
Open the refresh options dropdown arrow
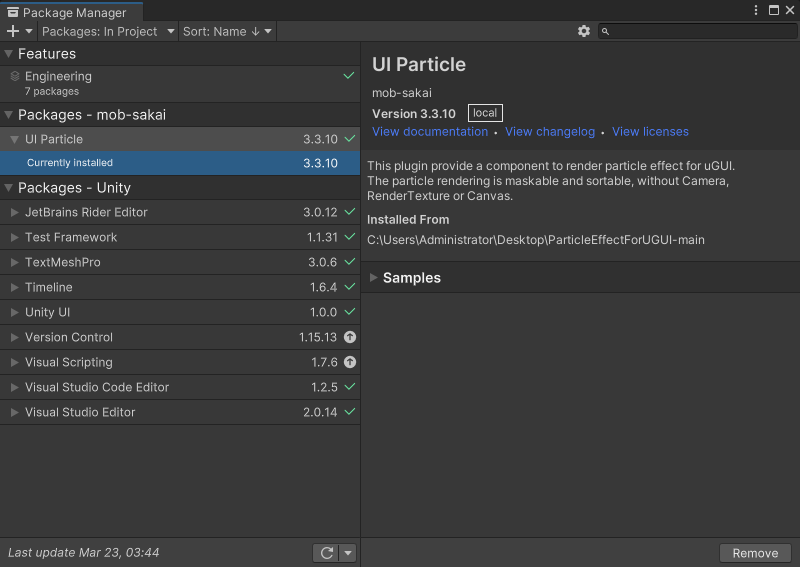[x=348, y=553]
